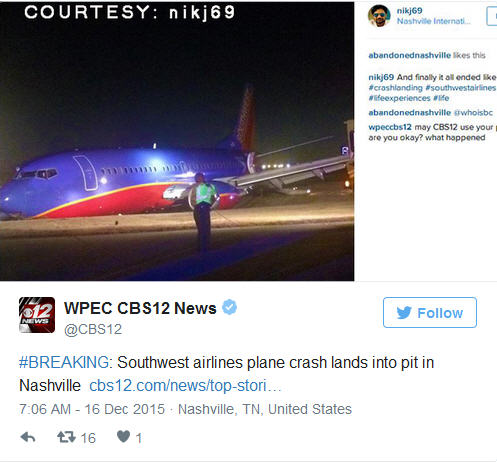Click the blue verified badge next to CBS12 News

point(229,307)
